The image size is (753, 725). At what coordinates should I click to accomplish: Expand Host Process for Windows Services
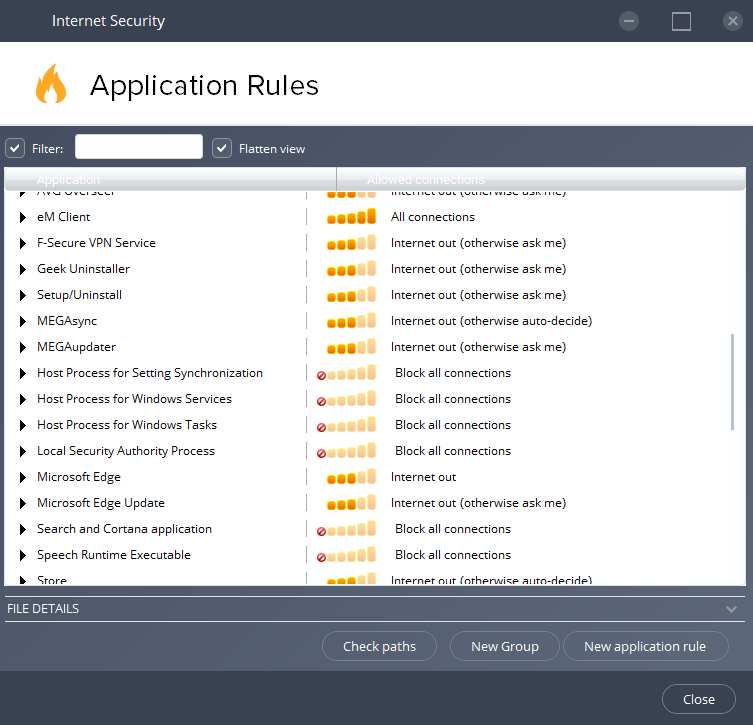click(x=23, y=399)
